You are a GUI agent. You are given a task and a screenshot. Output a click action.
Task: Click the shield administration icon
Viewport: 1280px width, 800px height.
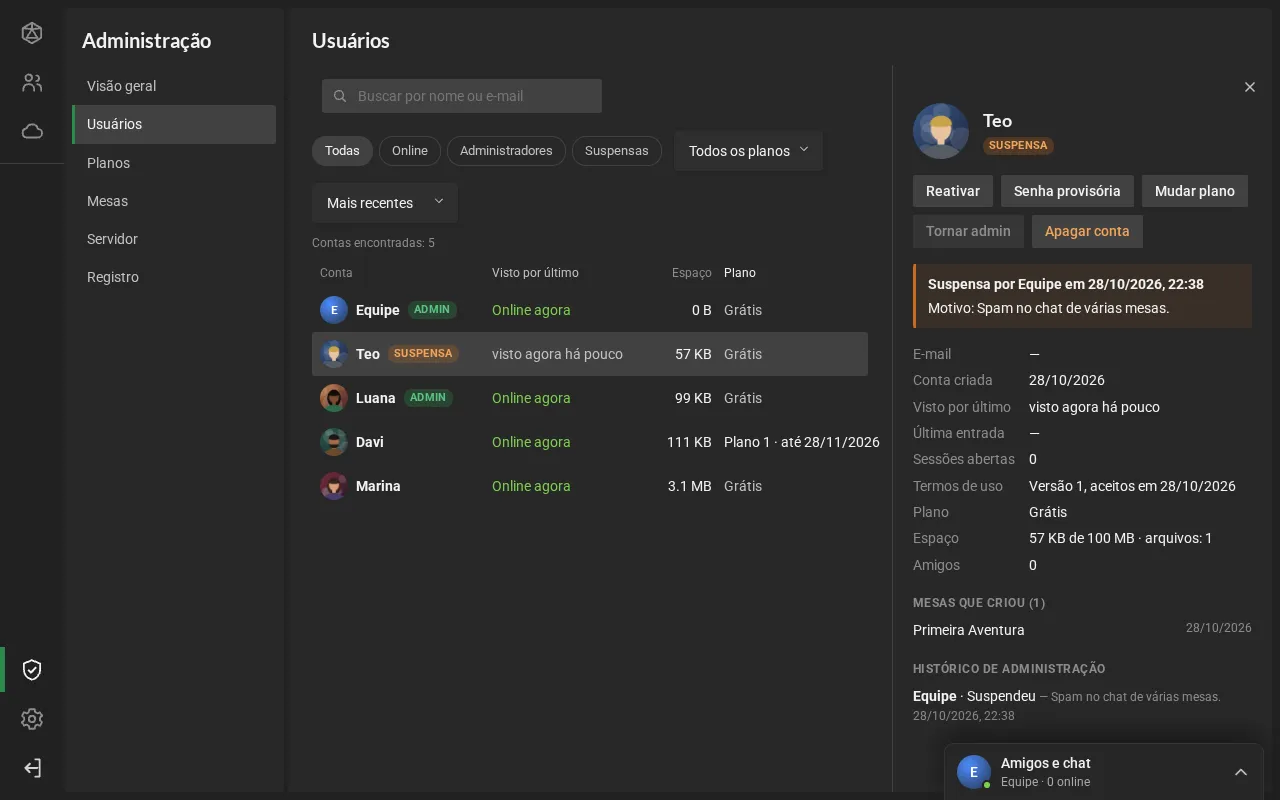32,670
